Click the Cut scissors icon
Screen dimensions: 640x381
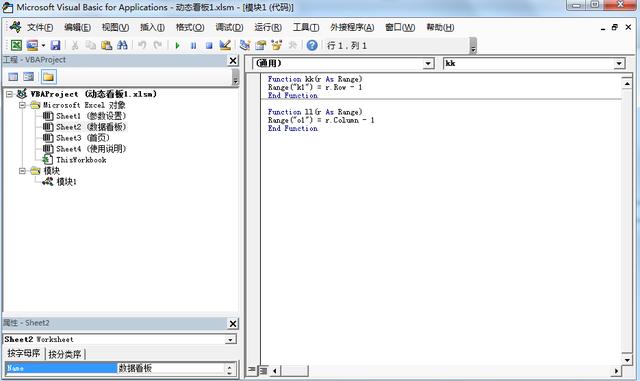pyautogui.click(x=75, y=45)
